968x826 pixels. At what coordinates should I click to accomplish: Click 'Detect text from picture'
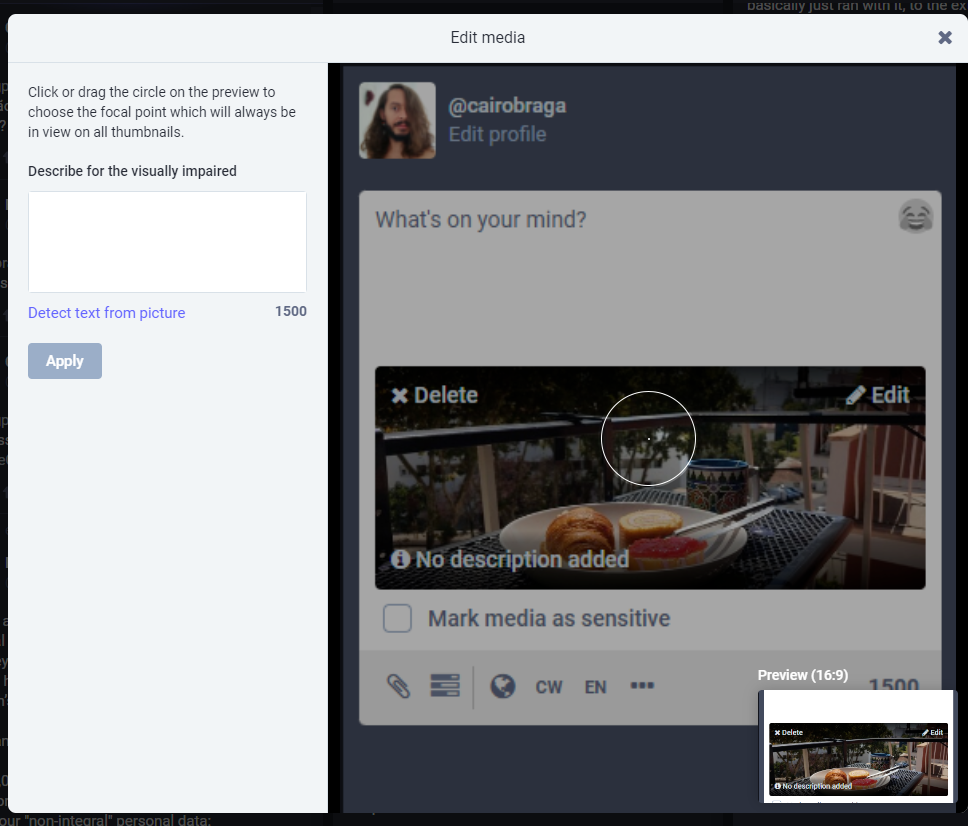[x=106, y=313]
